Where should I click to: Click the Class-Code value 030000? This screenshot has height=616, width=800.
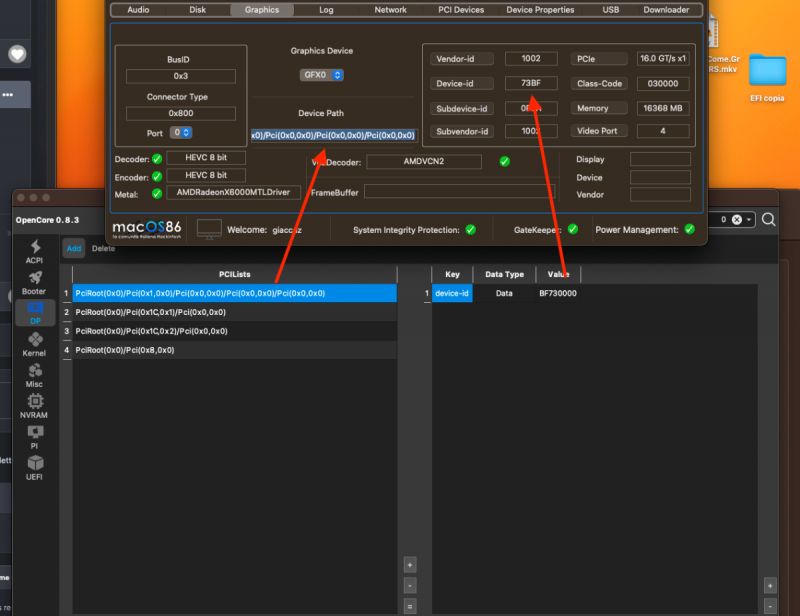click(663, 83)
